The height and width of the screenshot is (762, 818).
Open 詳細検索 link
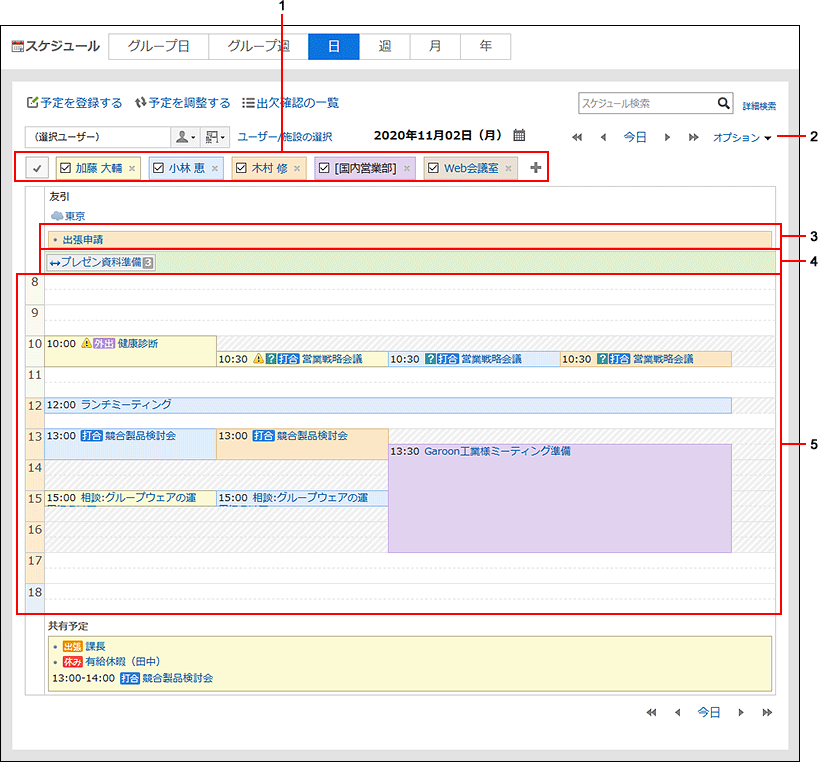point(759,106)
